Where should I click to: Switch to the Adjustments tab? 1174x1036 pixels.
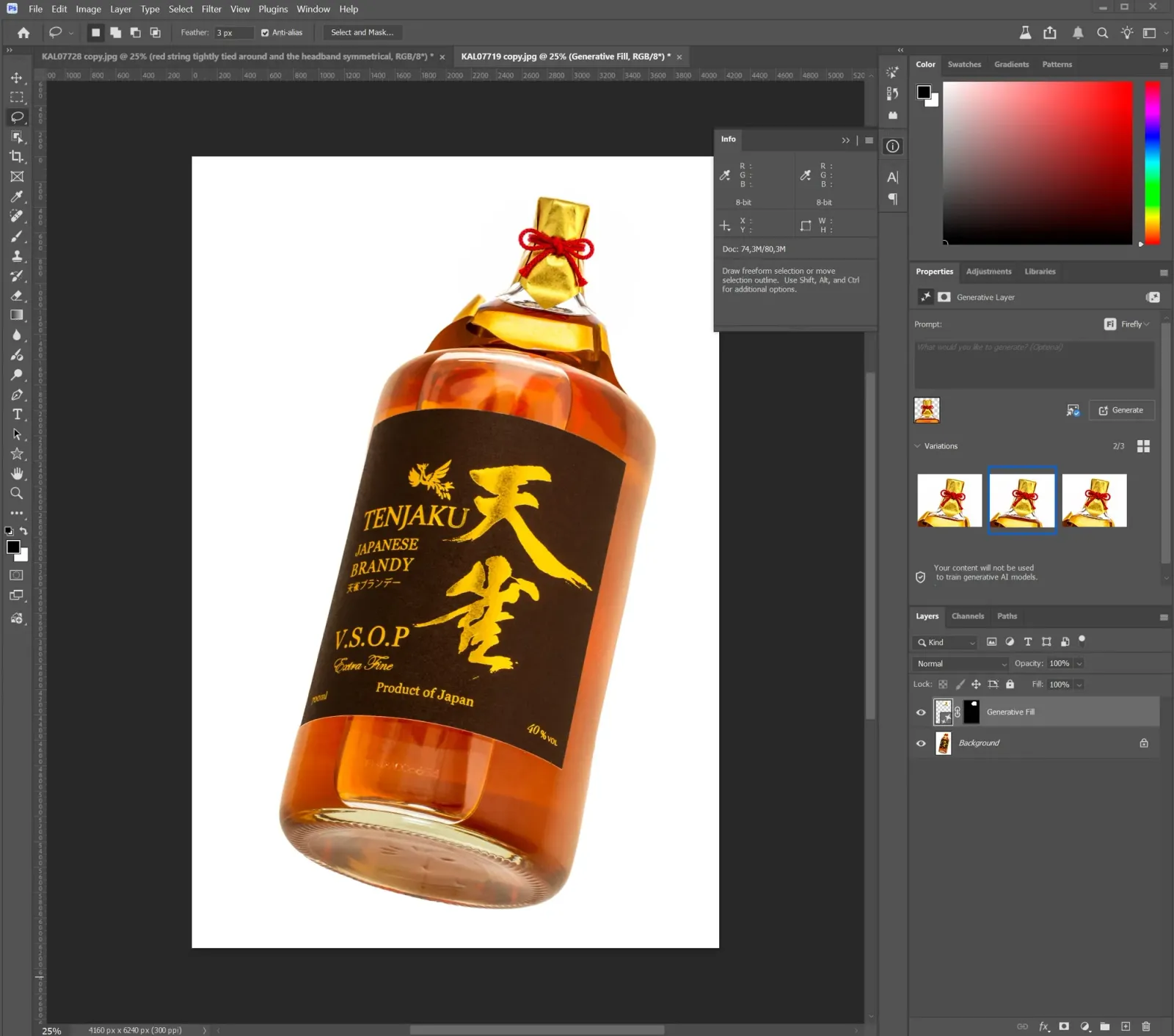pos(988,271)
